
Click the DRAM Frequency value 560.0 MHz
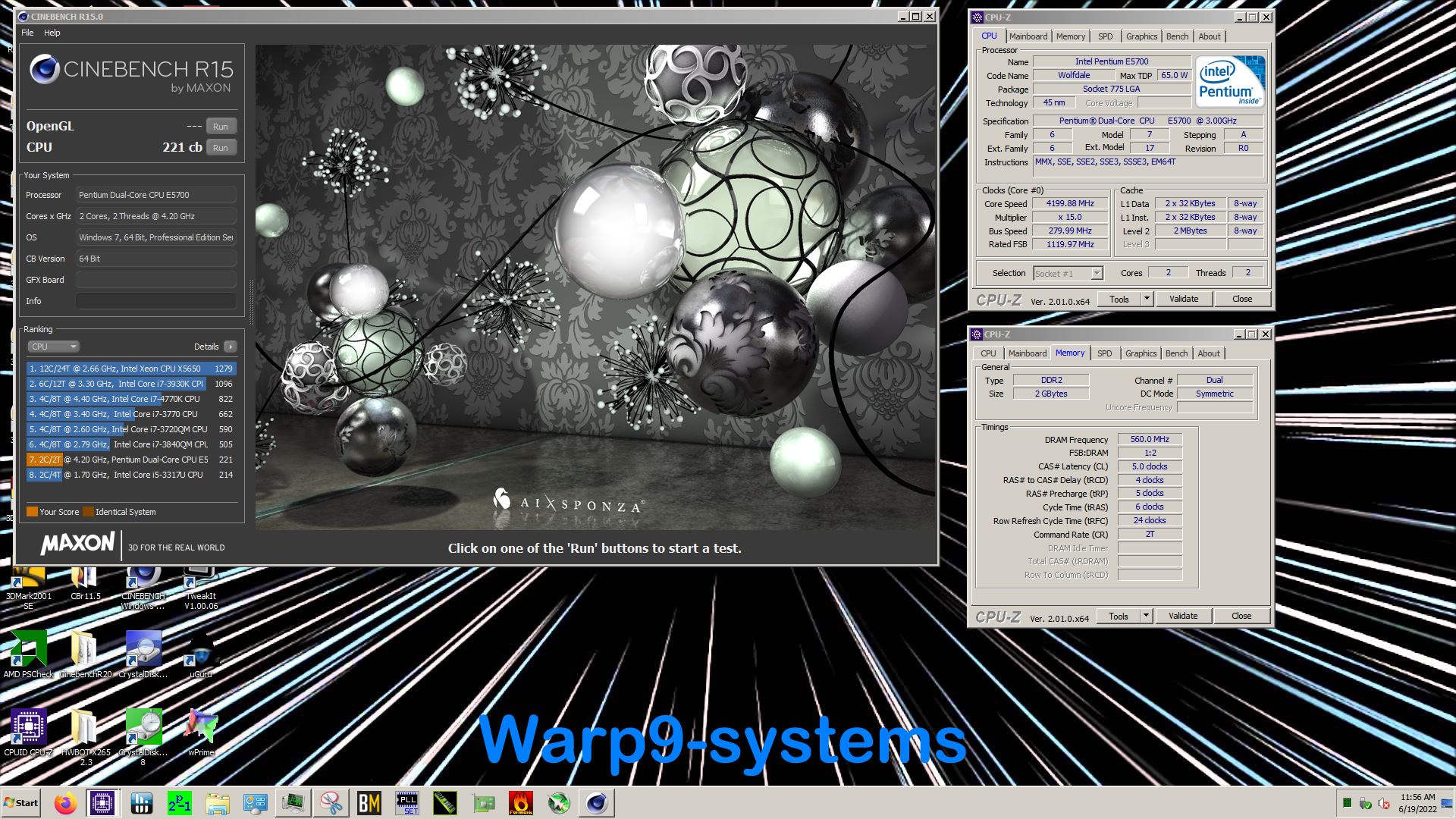pos(1150,440)
